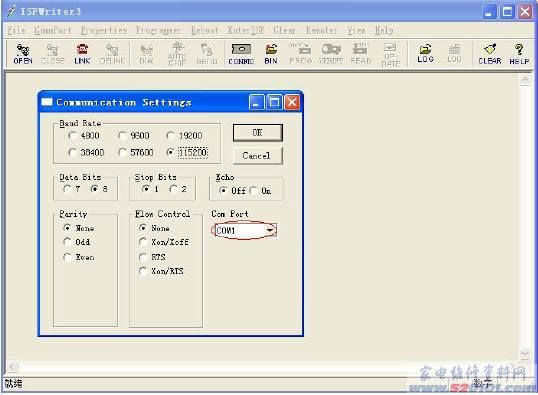Click the UPDATE toolbar icon
Image resolution: width=538 pixels, height=395 pixels.
(x=390, y=55)
